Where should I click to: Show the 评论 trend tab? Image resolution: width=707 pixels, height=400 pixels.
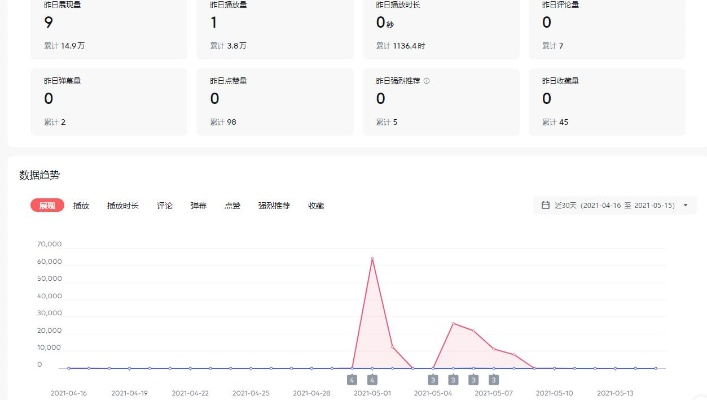point(165,205)
